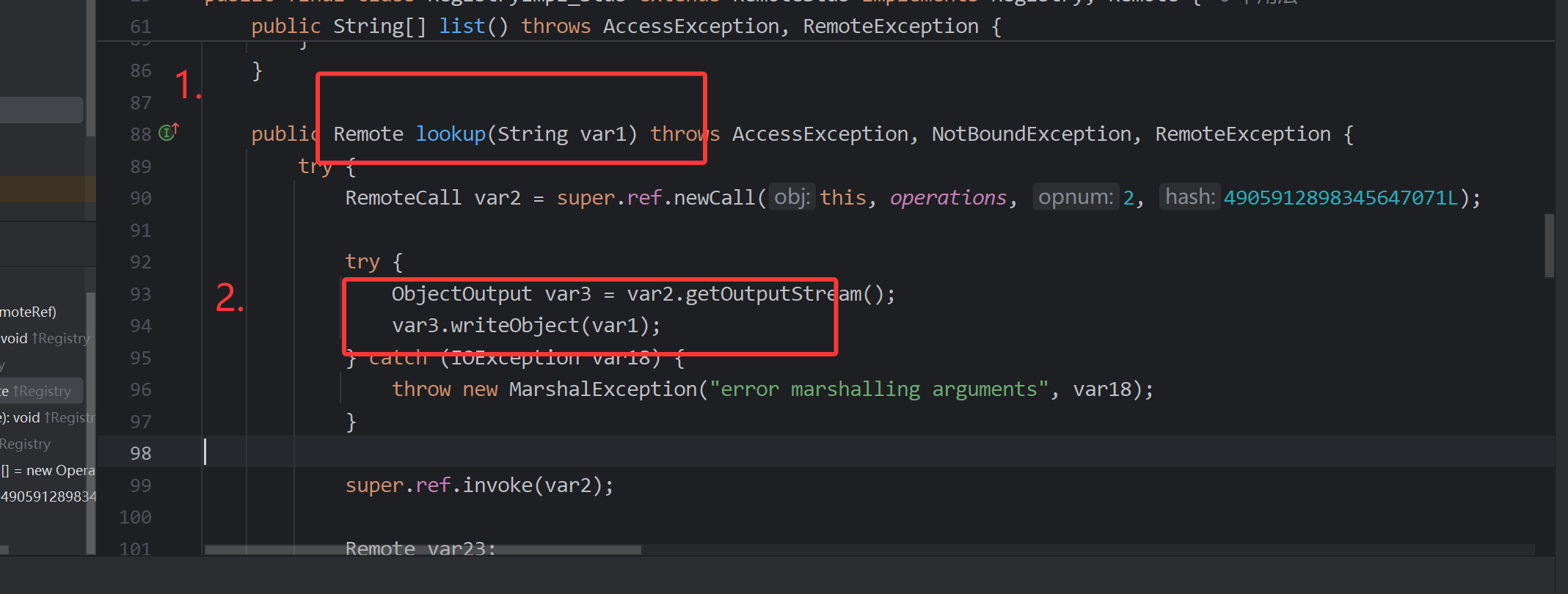Click the 'opnum:' parameter inlay hint

(1075, 197)
